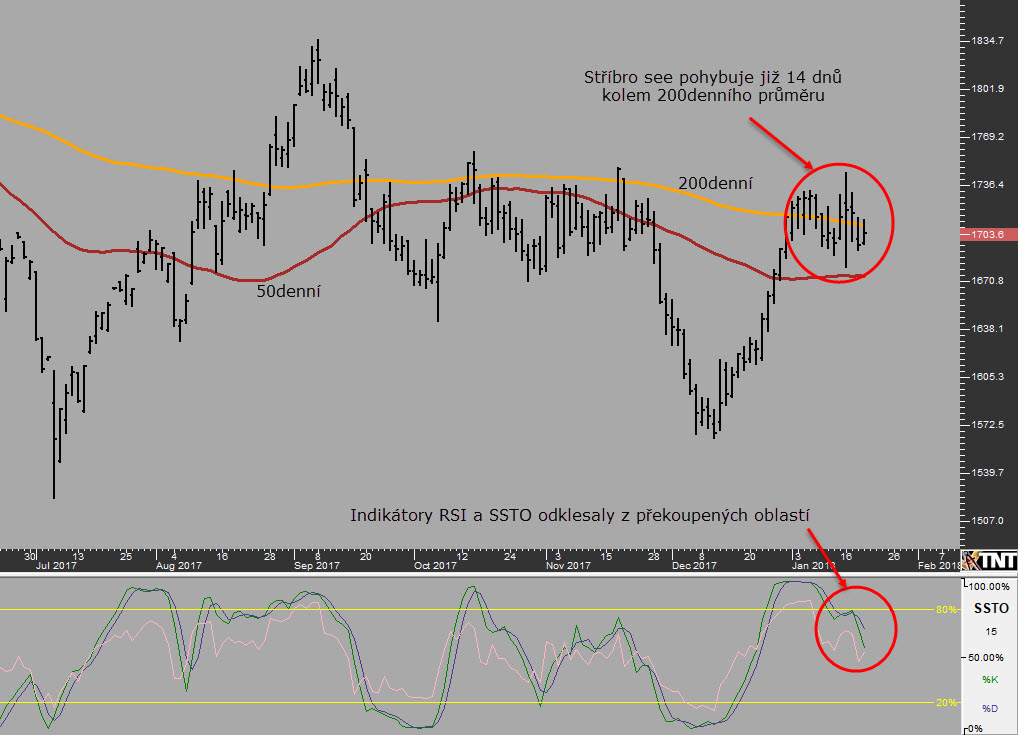This screenshot has height=735, width=1018.
Task: Click the 0% indicator scale label
Action: coord(976,729)
